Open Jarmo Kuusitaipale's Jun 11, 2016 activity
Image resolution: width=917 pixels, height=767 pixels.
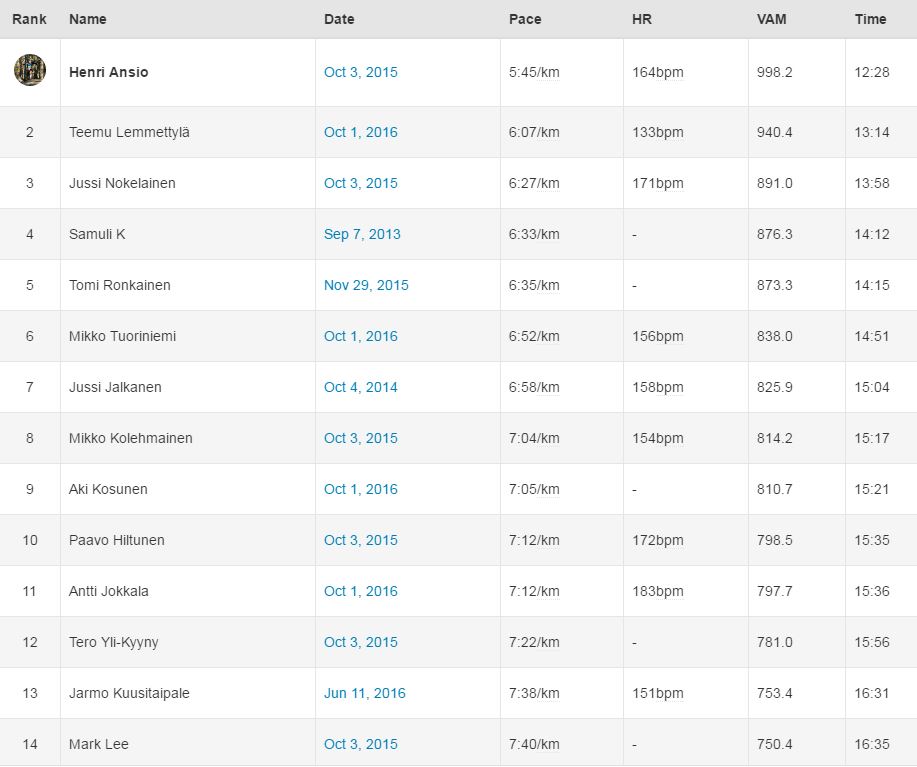coord(364,693)
